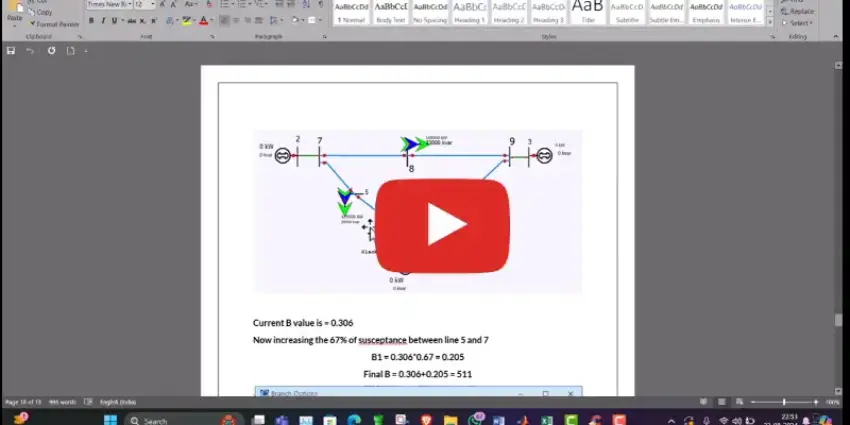Image resolution: width=850 pixels, height=425 pixels.
Task: Toggle Italic formatting
Action: 102,21
